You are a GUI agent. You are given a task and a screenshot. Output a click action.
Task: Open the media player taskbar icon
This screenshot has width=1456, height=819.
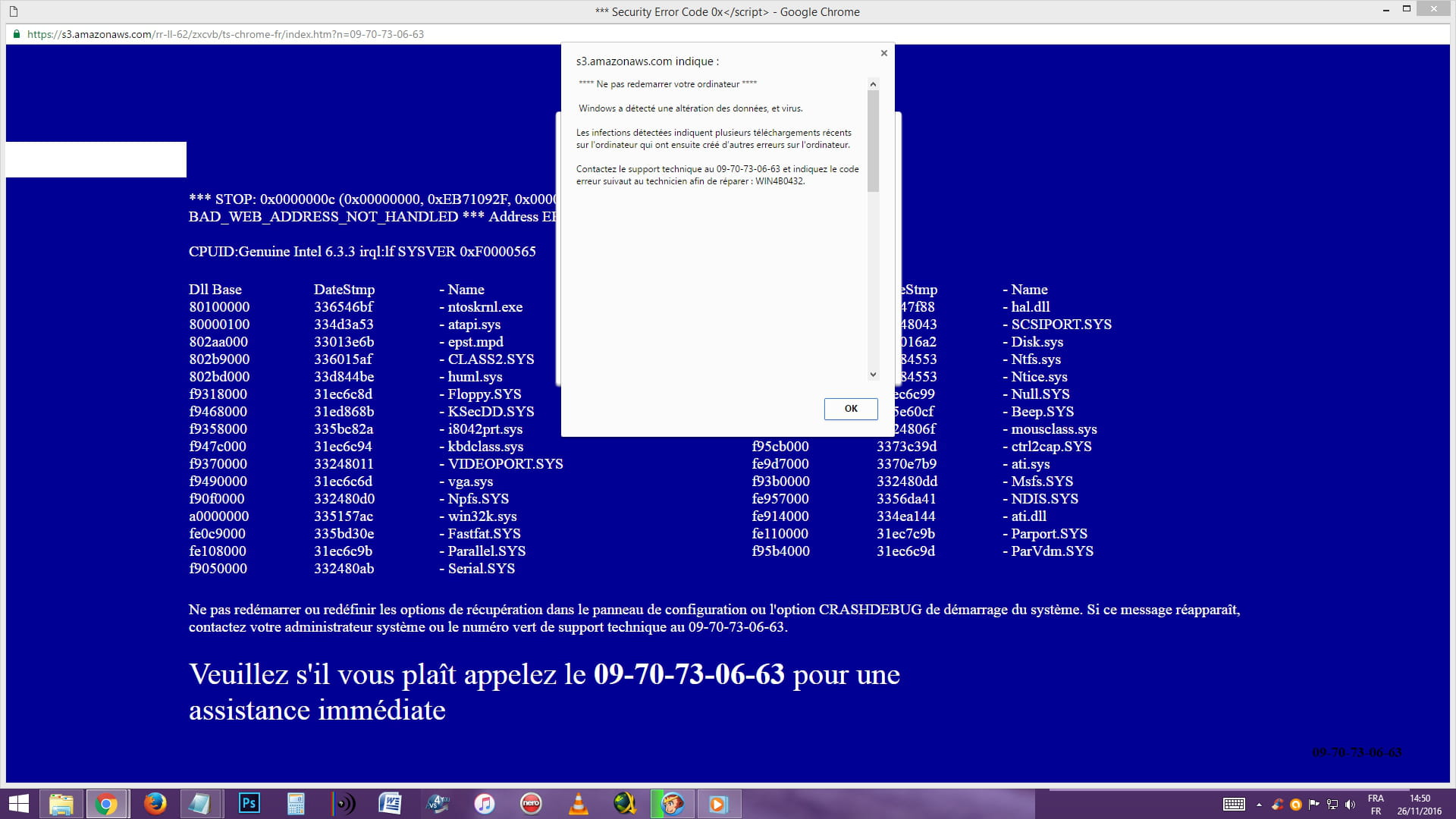click(x=718, y=804)
